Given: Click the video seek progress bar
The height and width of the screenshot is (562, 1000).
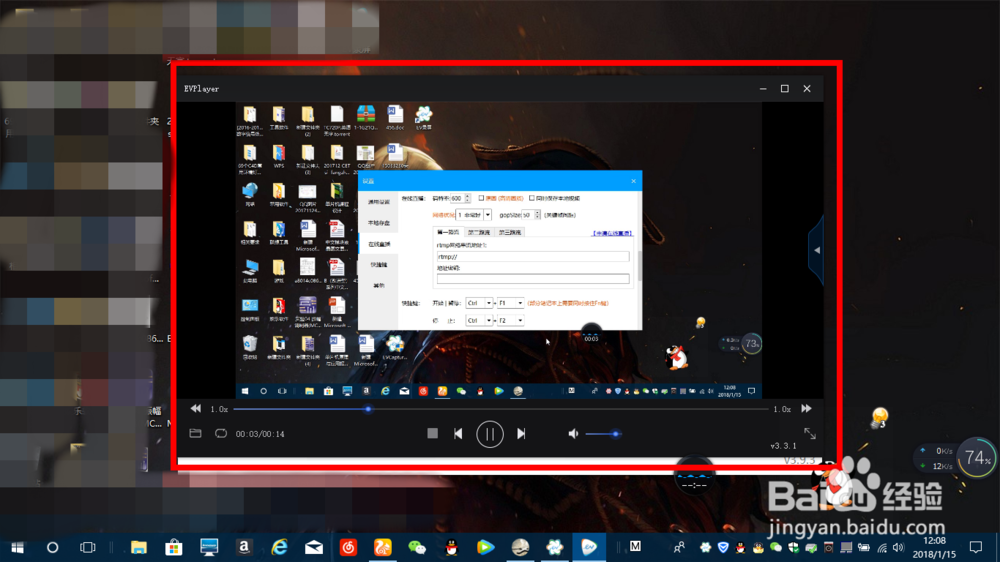Looking at the screenshot, I should pyautogui.click(x=501, y=409).
